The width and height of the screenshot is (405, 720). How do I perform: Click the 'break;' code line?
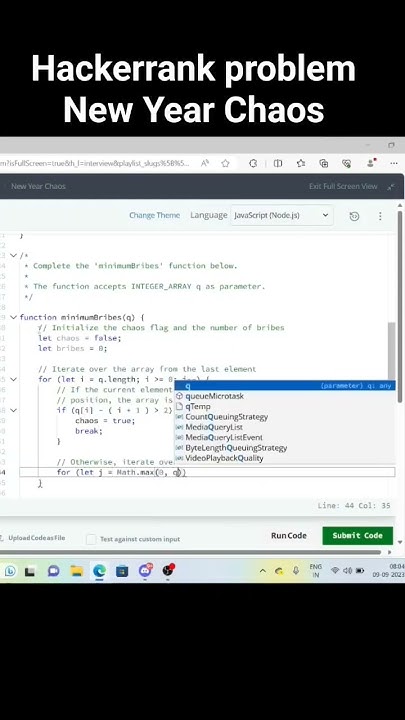click(89, 431)
